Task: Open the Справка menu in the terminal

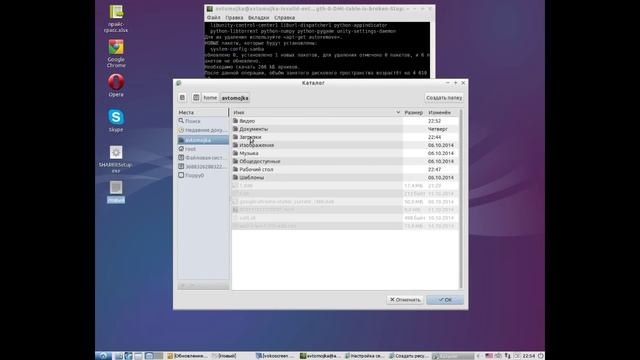Action: (284, 18)
